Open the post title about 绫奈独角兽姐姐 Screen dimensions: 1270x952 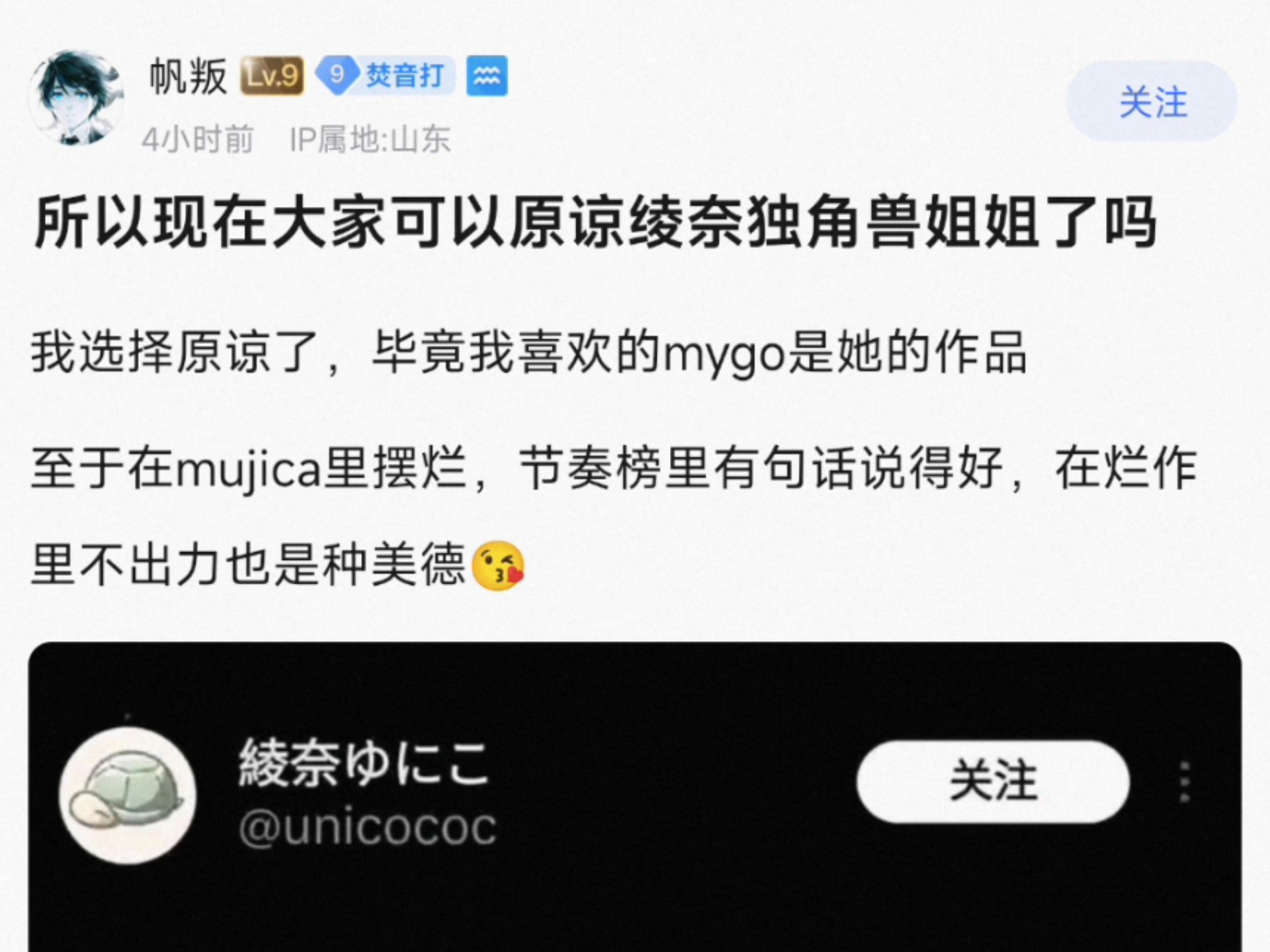point(595,221)
